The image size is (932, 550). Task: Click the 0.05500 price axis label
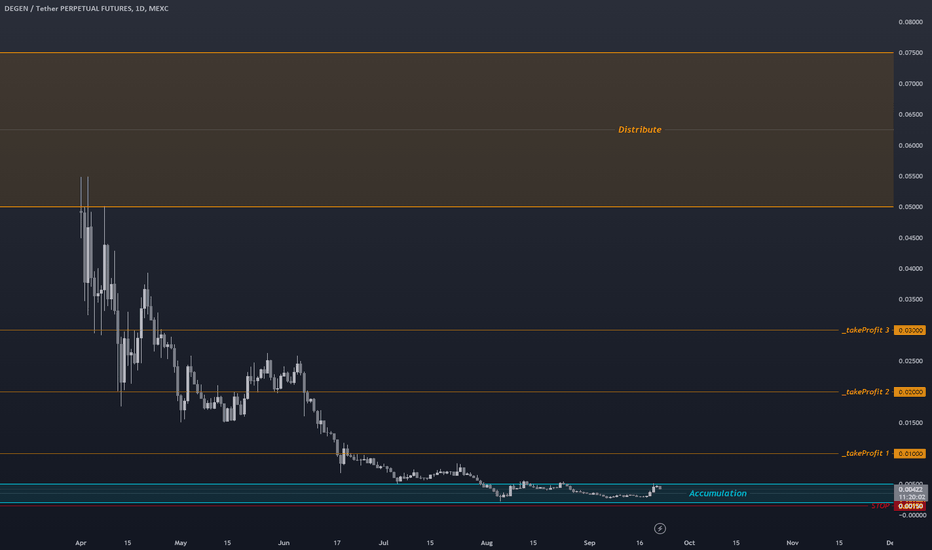click(x=910, y=177)
